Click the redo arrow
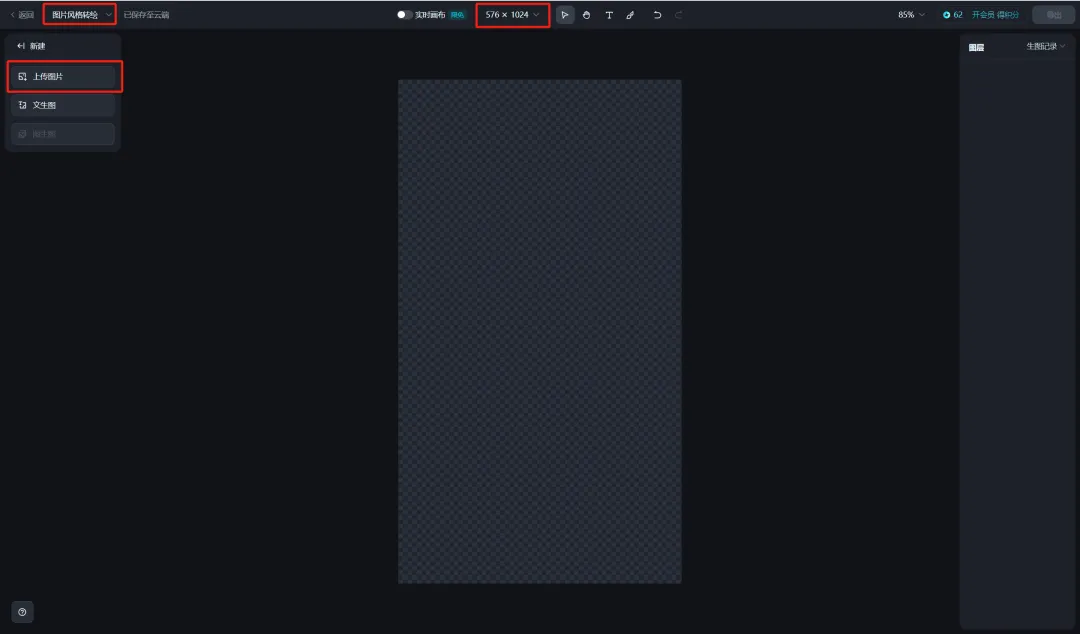Image resolution: width=1080 pixels, height=634 pixels. click(678, 14)
